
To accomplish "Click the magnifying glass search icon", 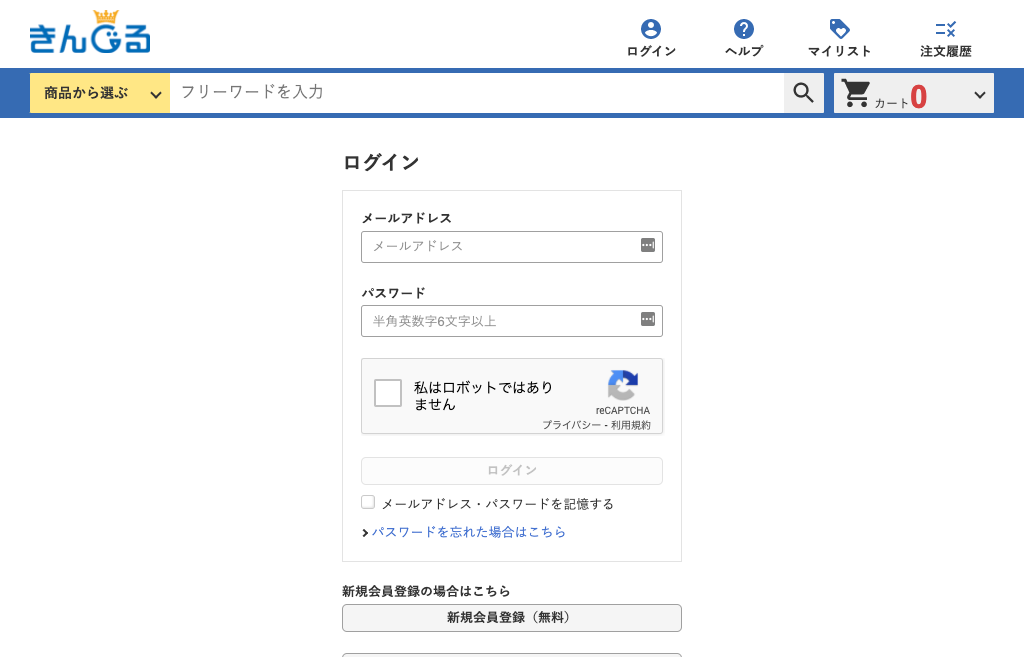I will (804, 93).
